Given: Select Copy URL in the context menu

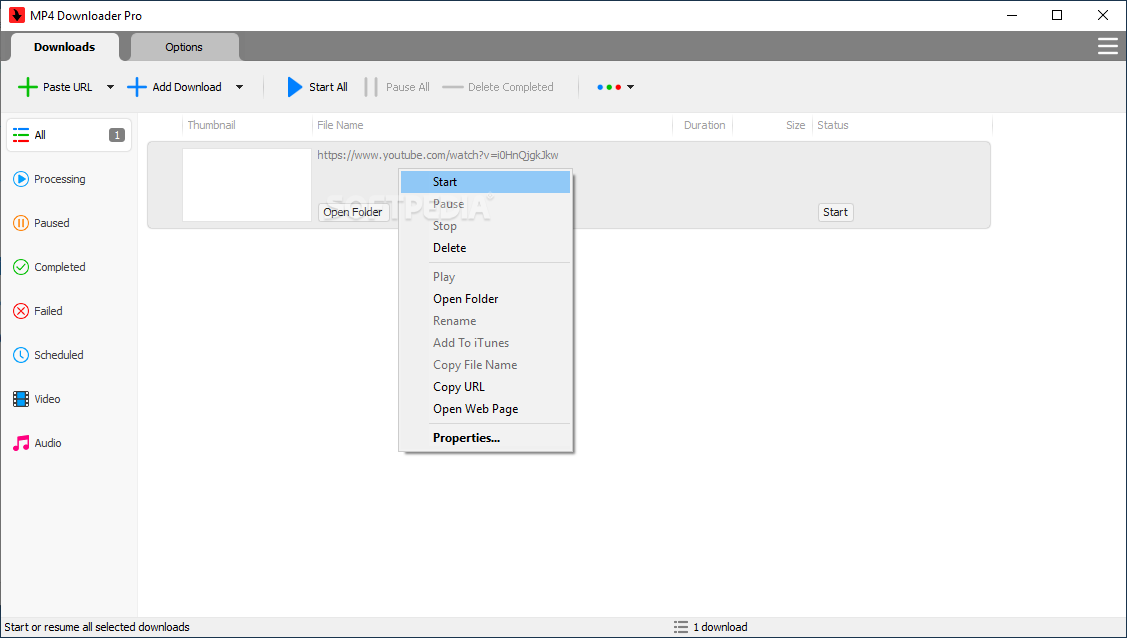Looking at the screenshot, I should tap(485, 387).
